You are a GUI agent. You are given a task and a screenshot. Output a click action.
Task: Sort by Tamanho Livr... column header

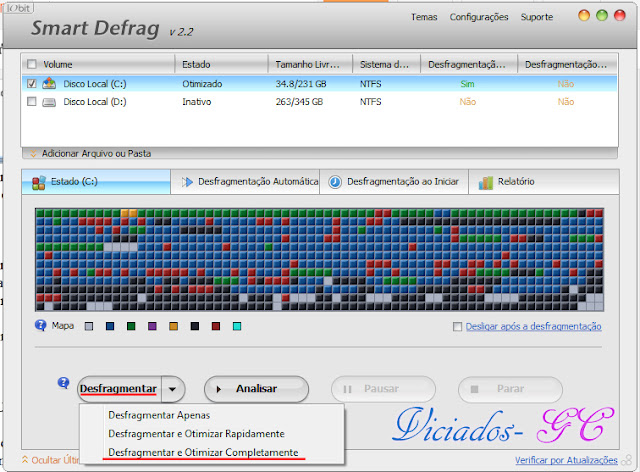click(310, 65)
